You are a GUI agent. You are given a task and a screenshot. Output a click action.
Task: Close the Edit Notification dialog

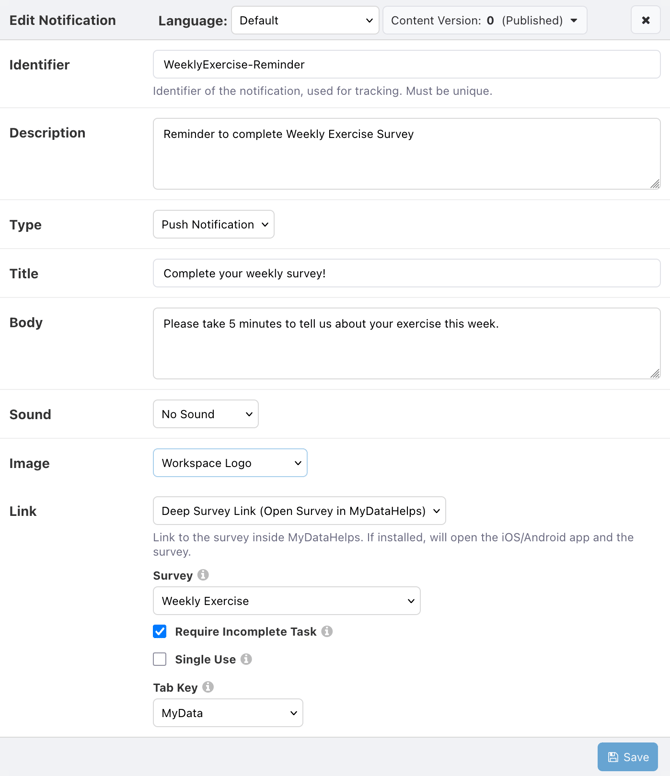pyautogui.click(x=645, y=20)
